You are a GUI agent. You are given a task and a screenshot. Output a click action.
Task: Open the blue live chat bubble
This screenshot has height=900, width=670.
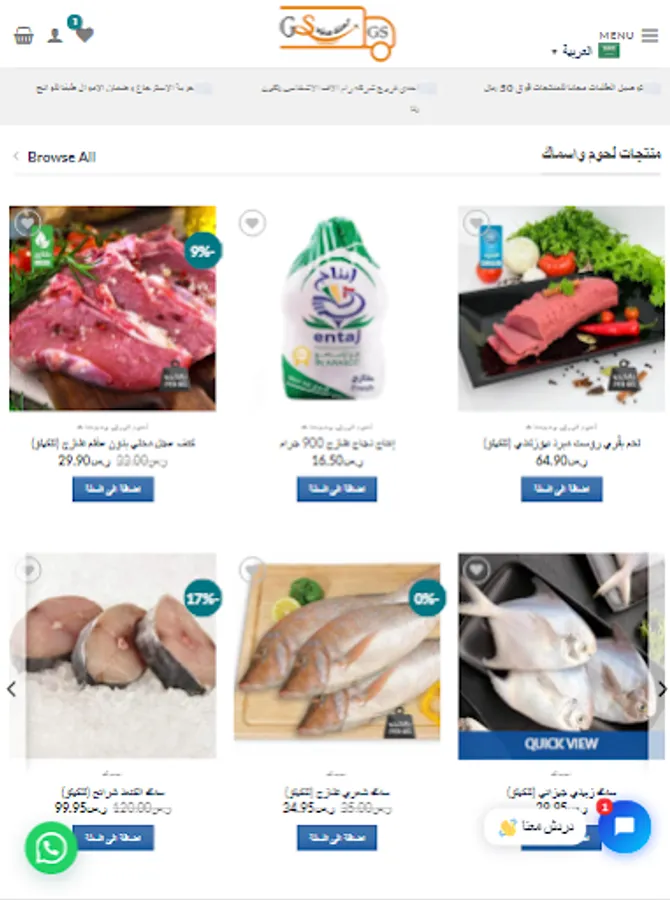coord(624,827)
